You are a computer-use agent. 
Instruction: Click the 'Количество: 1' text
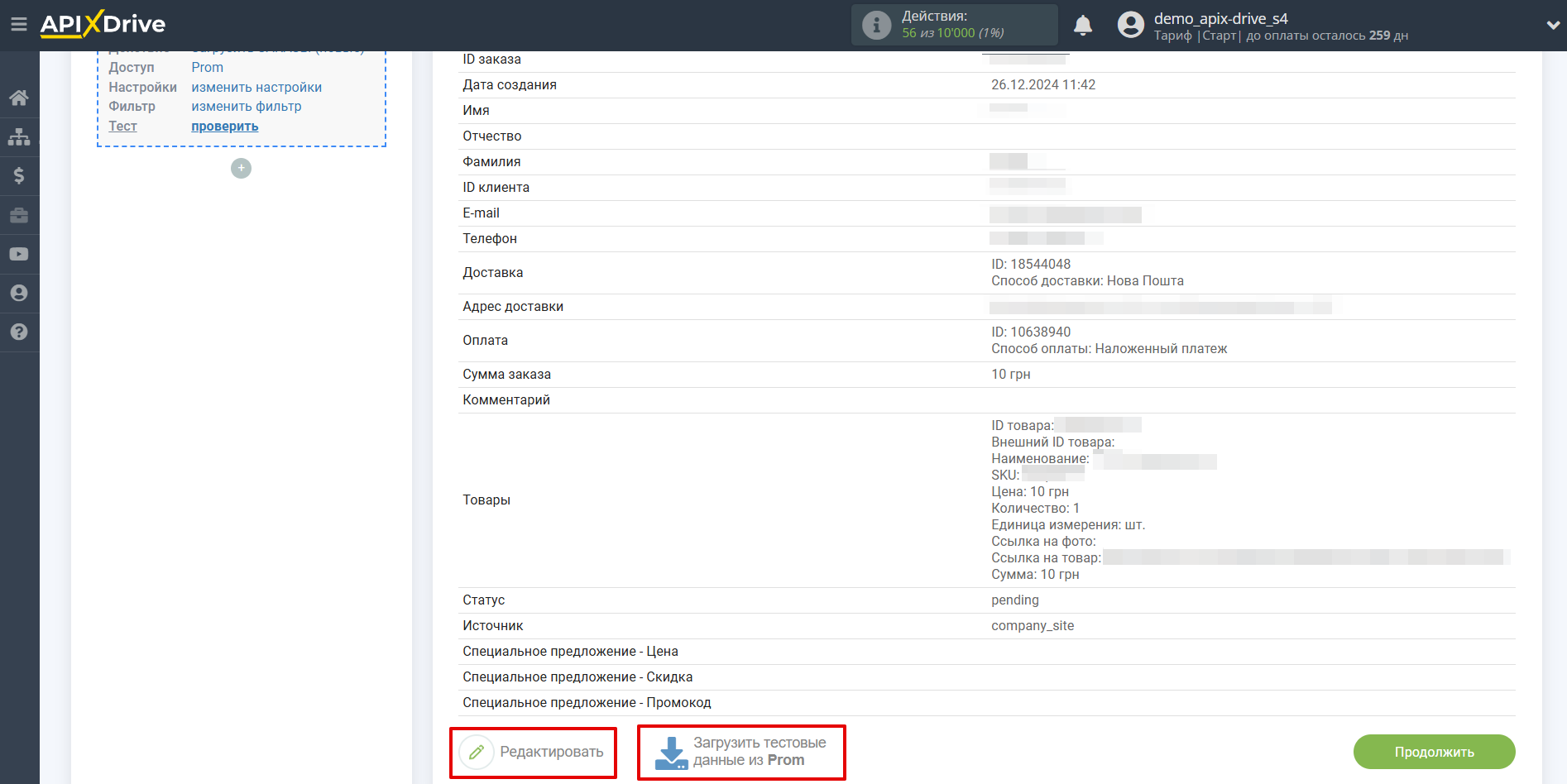pos(1035,508)
